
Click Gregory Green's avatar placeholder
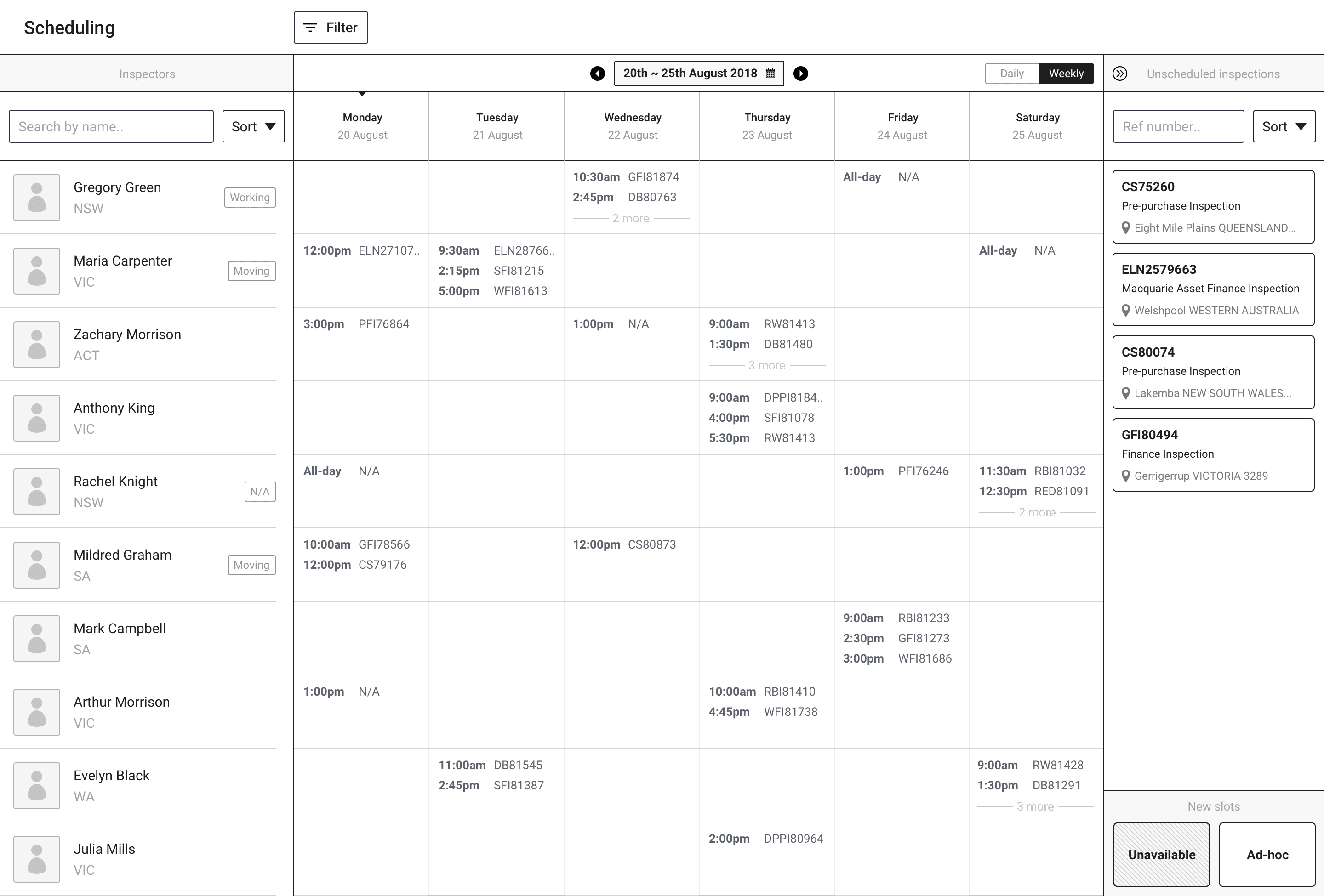pyautogui.click(x=37, y=198)
